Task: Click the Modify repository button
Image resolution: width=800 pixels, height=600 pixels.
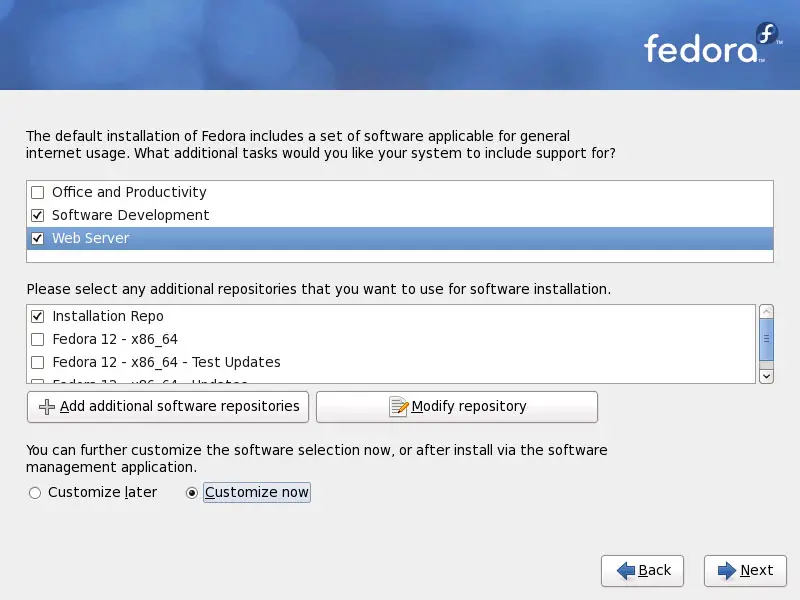Action: point(457,407)
